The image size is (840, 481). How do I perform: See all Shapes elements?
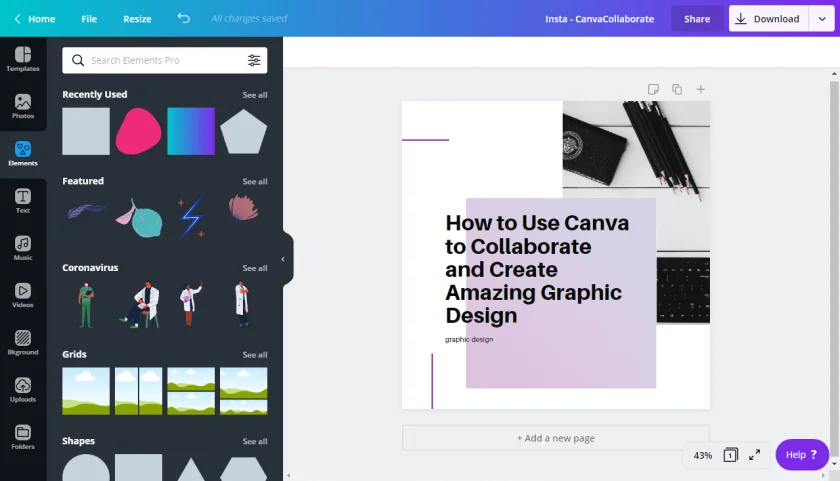pyautogui.click(x=254, y=442)
